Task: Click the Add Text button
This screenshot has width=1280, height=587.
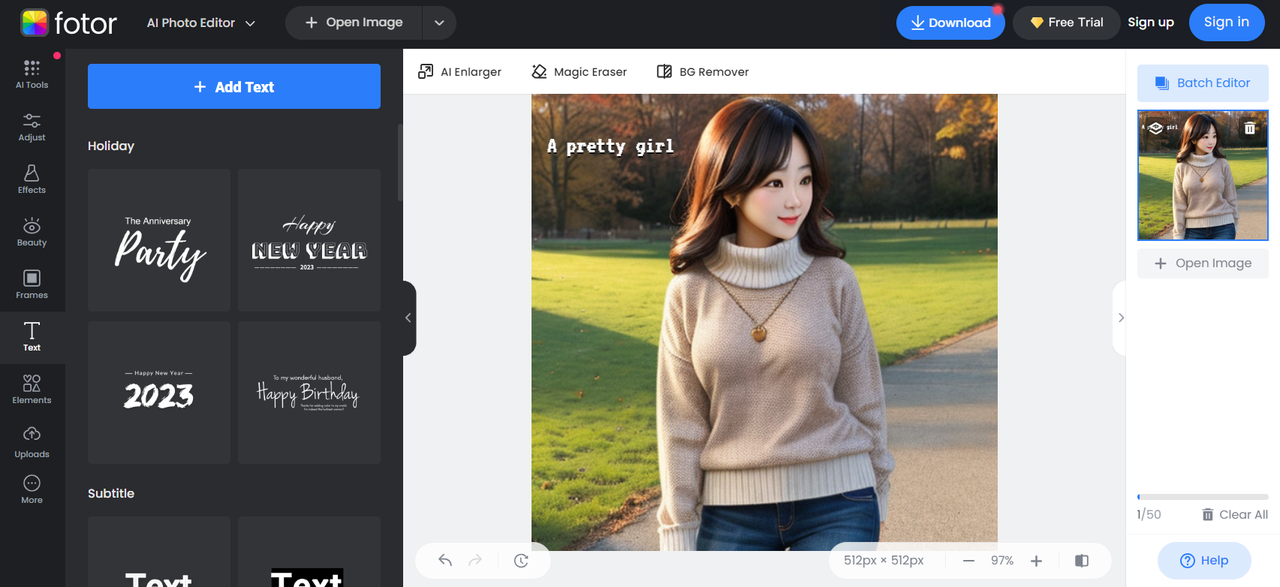Action: 234,86
